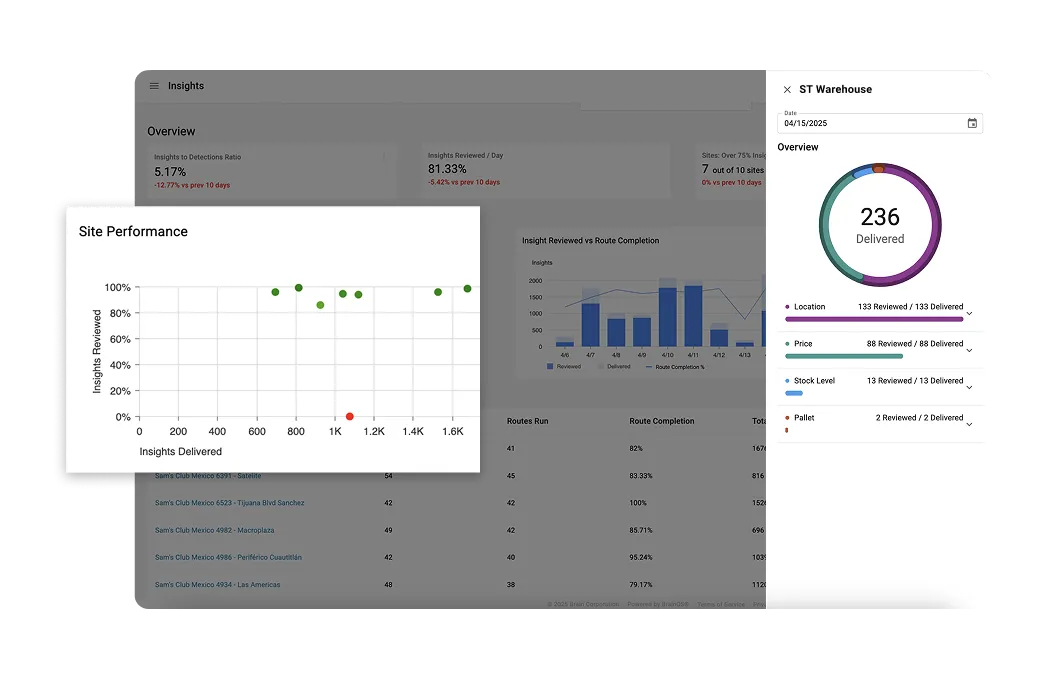Image resolution: width=1060 pixels, height=680 pixels.
Task: Expand the Pallet category row
Action: (969, 425)
